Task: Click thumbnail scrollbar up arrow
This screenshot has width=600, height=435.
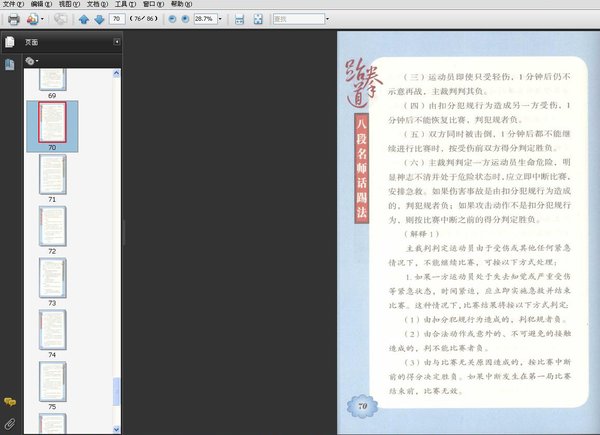Action: click(x=117, y=73)
